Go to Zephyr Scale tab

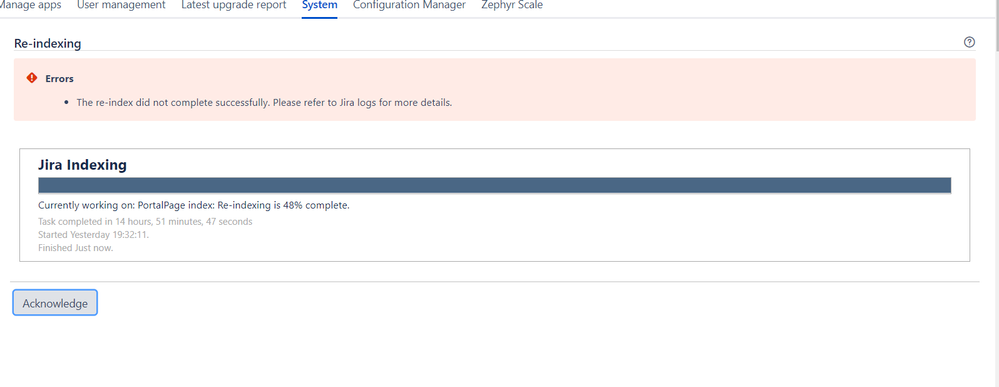pos(512,5)
